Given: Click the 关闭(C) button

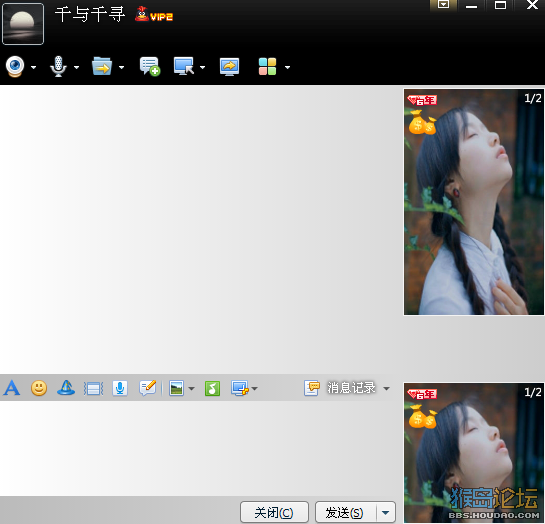Looking at the screenshot, I should (274, 512).
